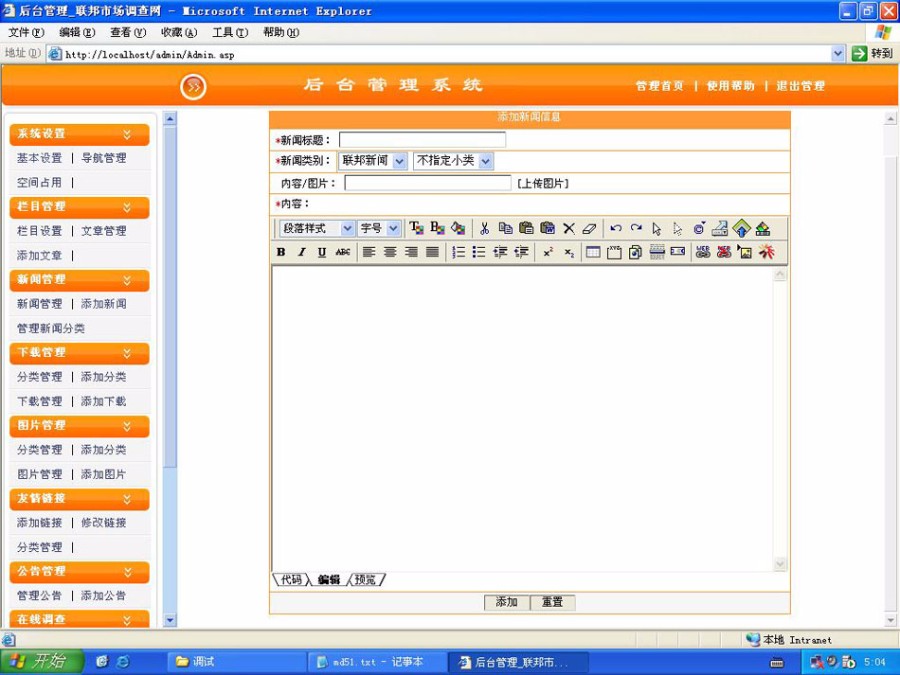Apply superscript formatting
Screen dimensions: 900x675
pyautogui.click(x=548, y=252)
